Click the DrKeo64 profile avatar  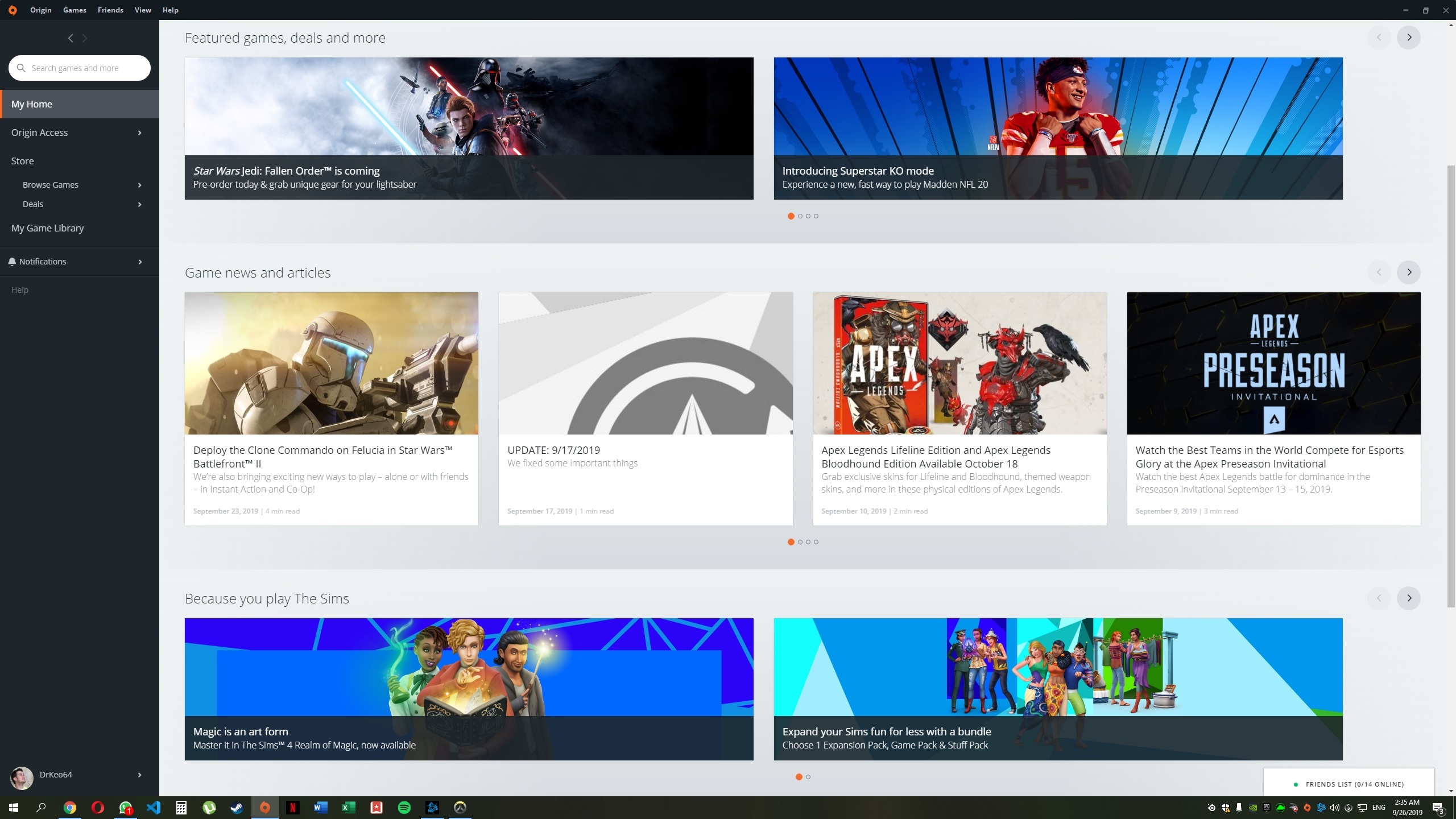coord(21,777)
